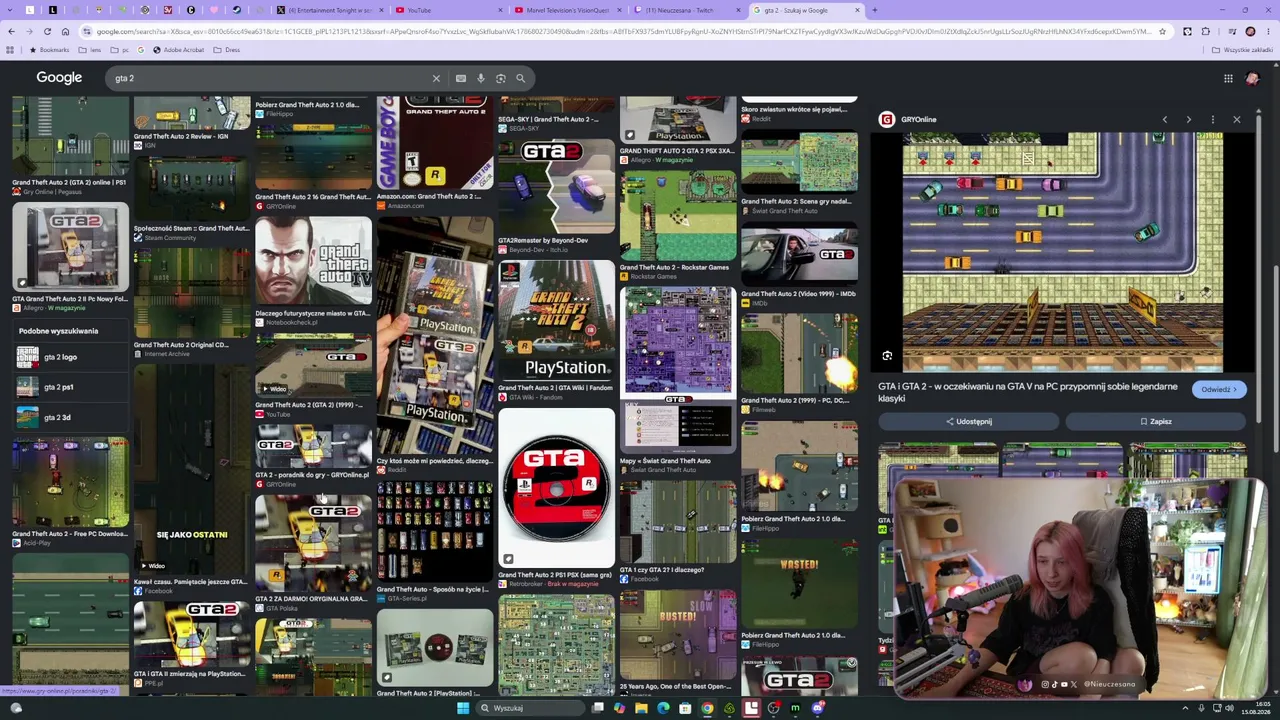Close the 'gta 2 - Szukaj w Google' tab
The image size is (1280, 720).
point(857,10)
